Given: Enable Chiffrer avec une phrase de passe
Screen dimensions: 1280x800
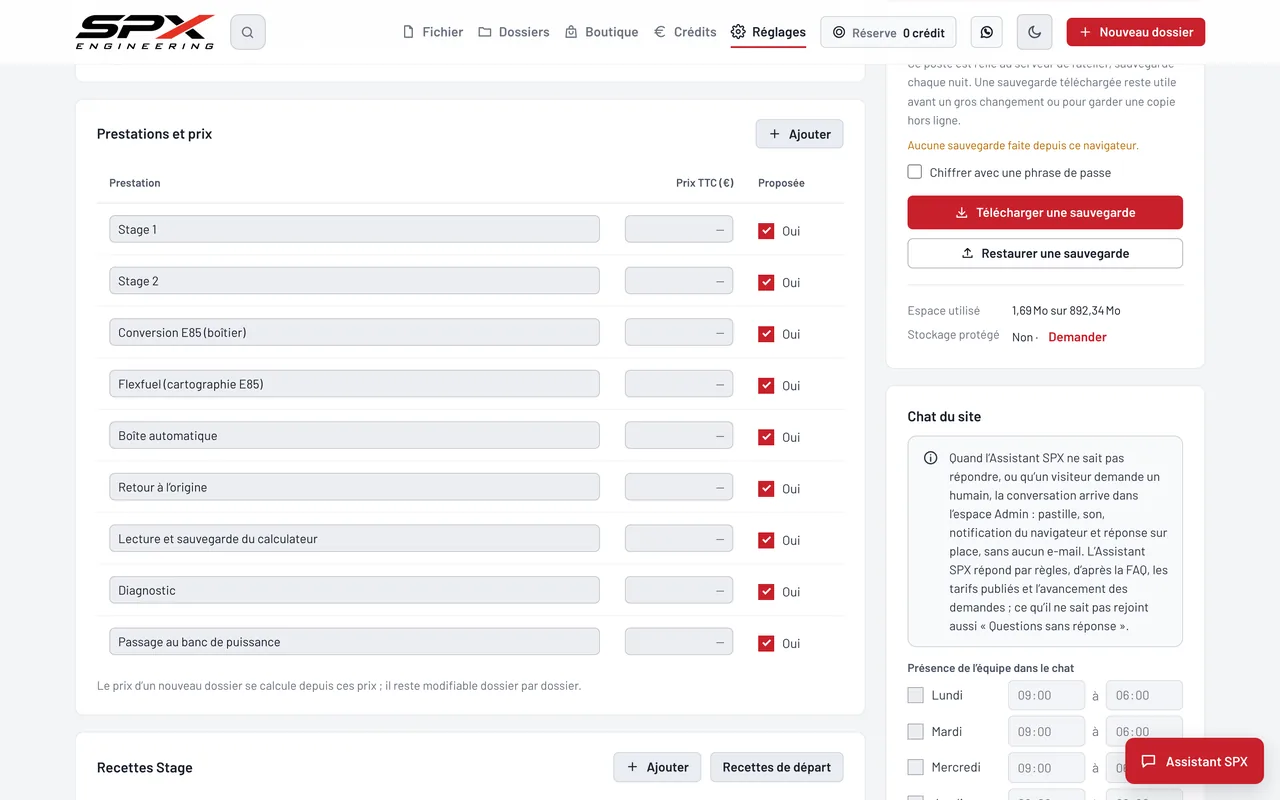Looking at the screenshot, I should coord(915,172).
